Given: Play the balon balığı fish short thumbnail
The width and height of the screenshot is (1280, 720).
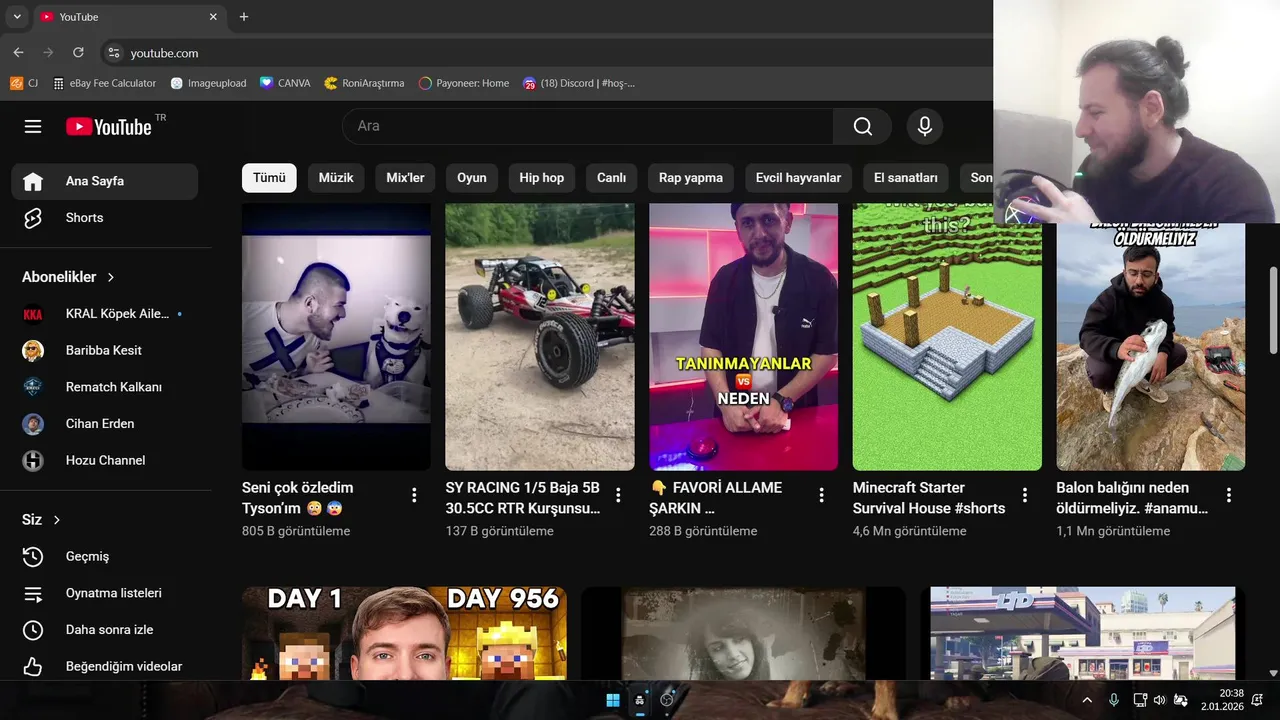Looking at the screenshot, I should pyautogui.click(x=1151, y=346).
